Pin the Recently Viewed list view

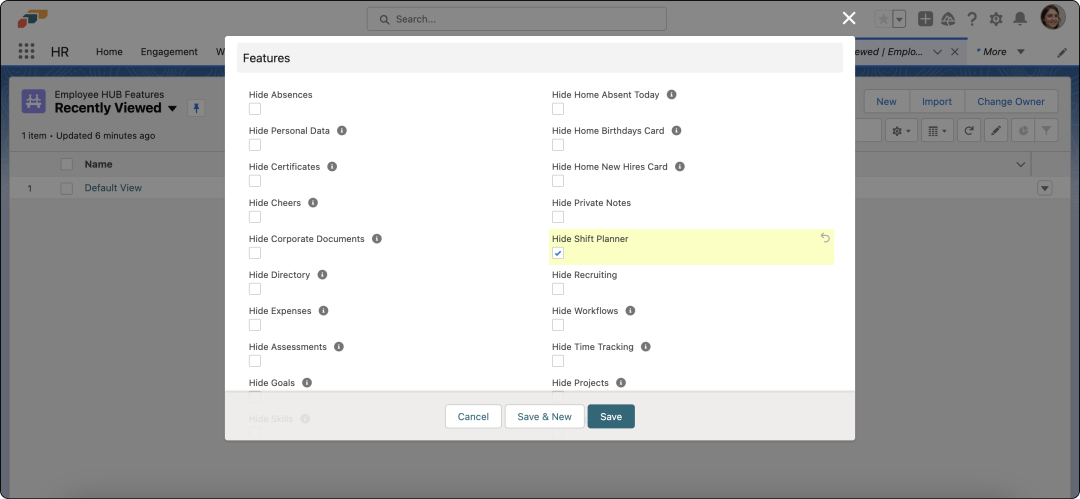pyautogui.click(x=197, y=108)
